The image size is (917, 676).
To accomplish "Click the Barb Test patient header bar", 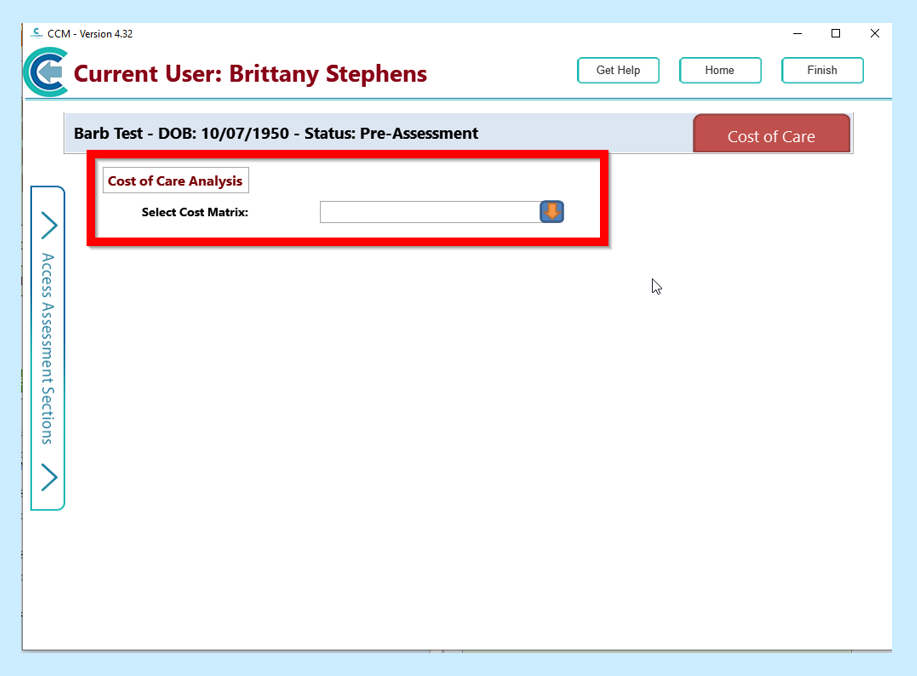I will point(276,133).
